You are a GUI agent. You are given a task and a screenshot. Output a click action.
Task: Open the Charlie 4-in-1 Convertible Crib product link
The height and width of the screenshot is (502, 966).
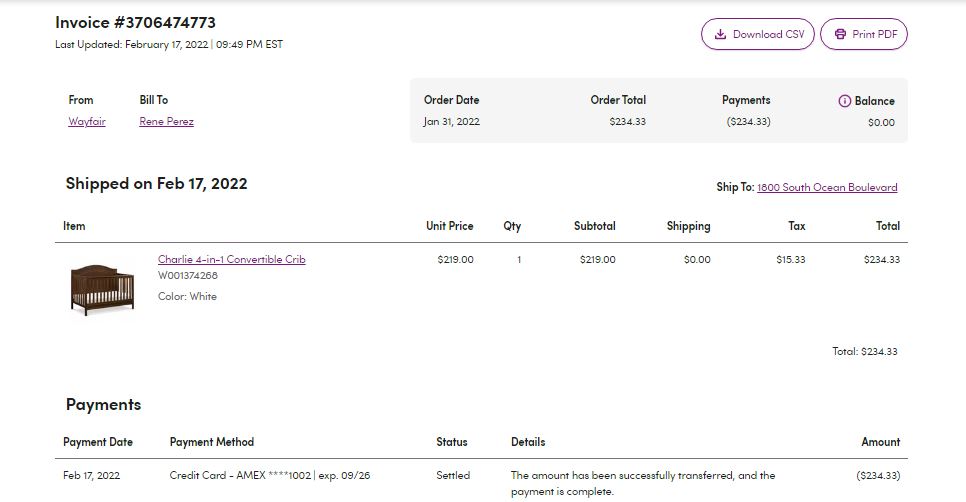[232, 259]
